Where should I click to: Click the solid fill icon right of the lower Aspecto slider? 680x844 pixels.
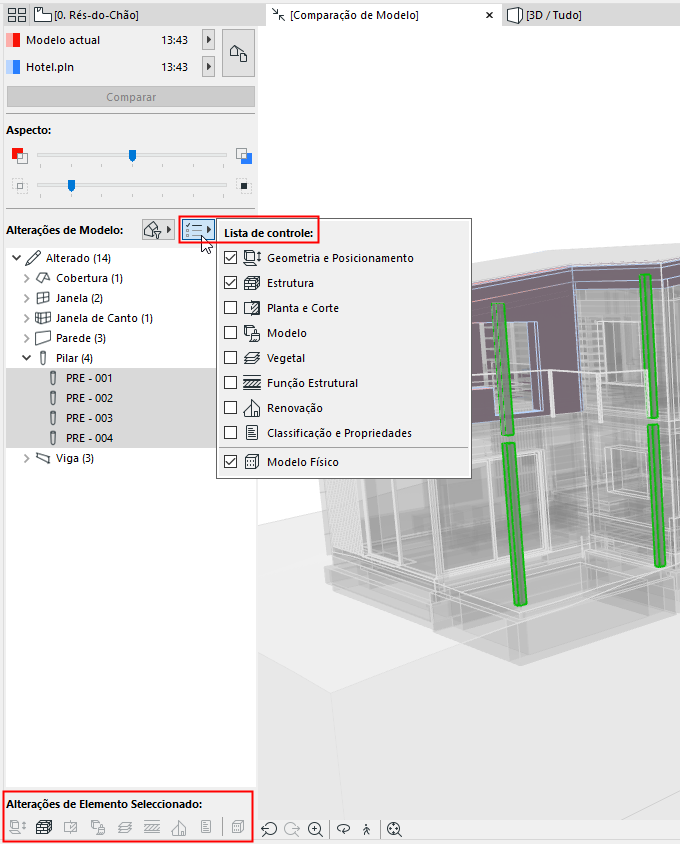pos(243,186)
